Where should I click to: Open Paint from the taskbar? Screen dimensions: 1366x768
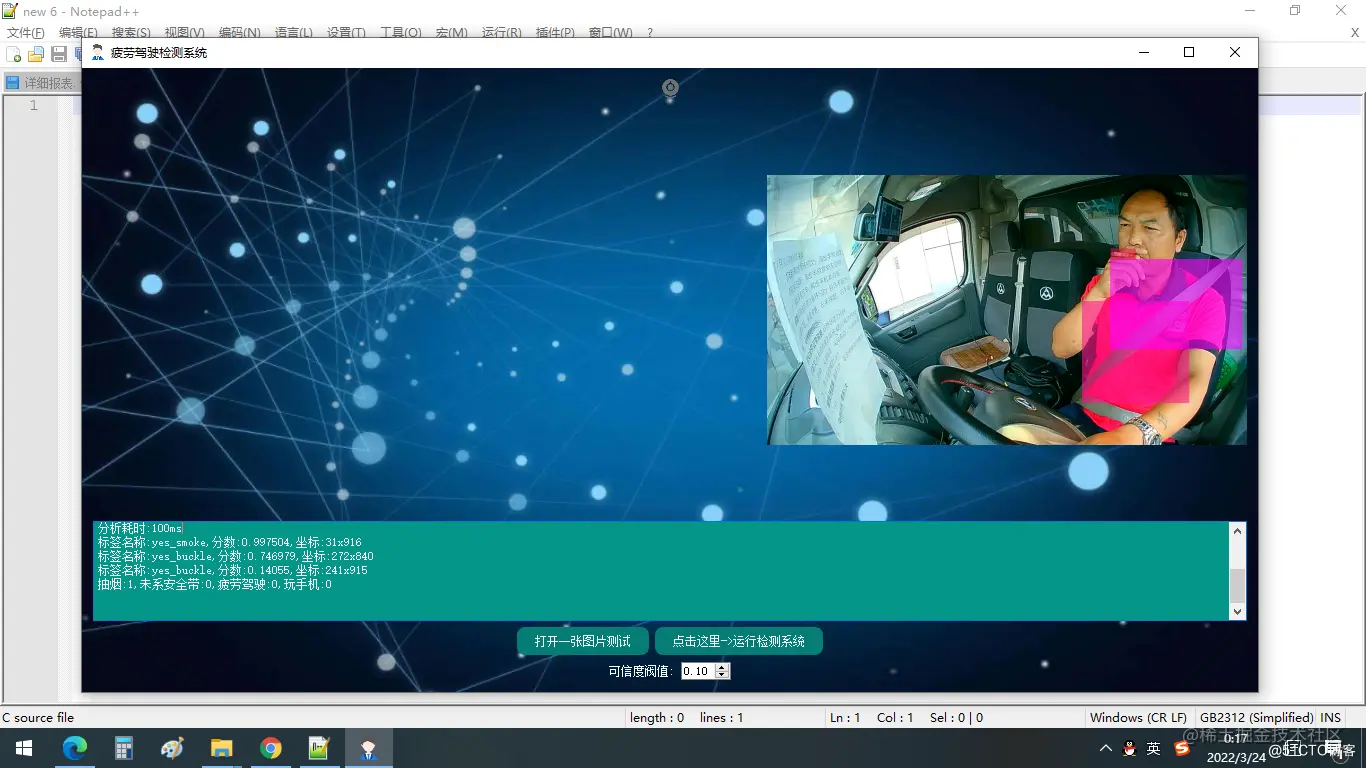click(x=172, y=748)
